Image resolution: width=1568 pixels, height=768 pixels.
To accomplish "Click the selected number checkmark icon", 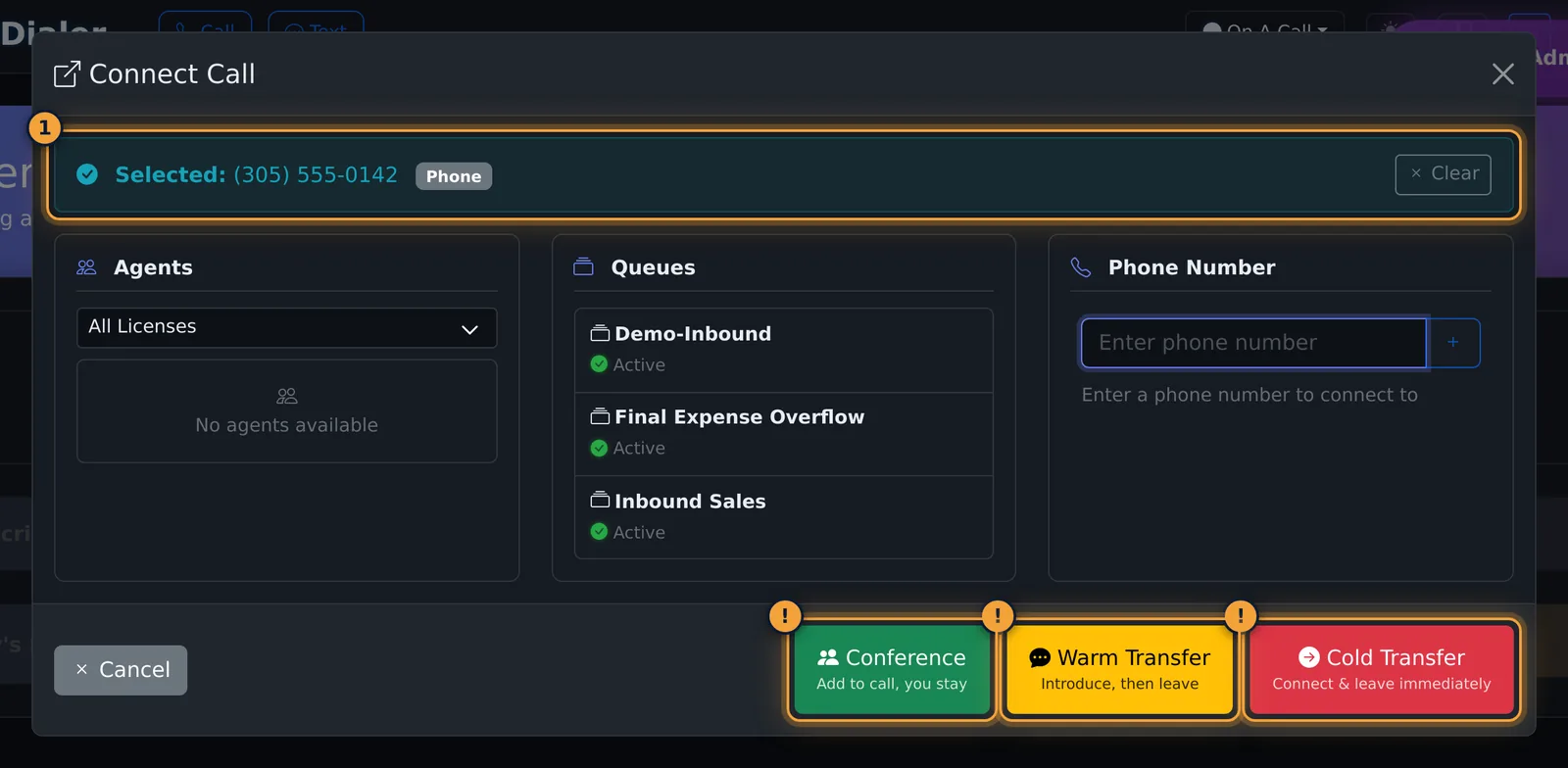I will (x=87, y=174).
